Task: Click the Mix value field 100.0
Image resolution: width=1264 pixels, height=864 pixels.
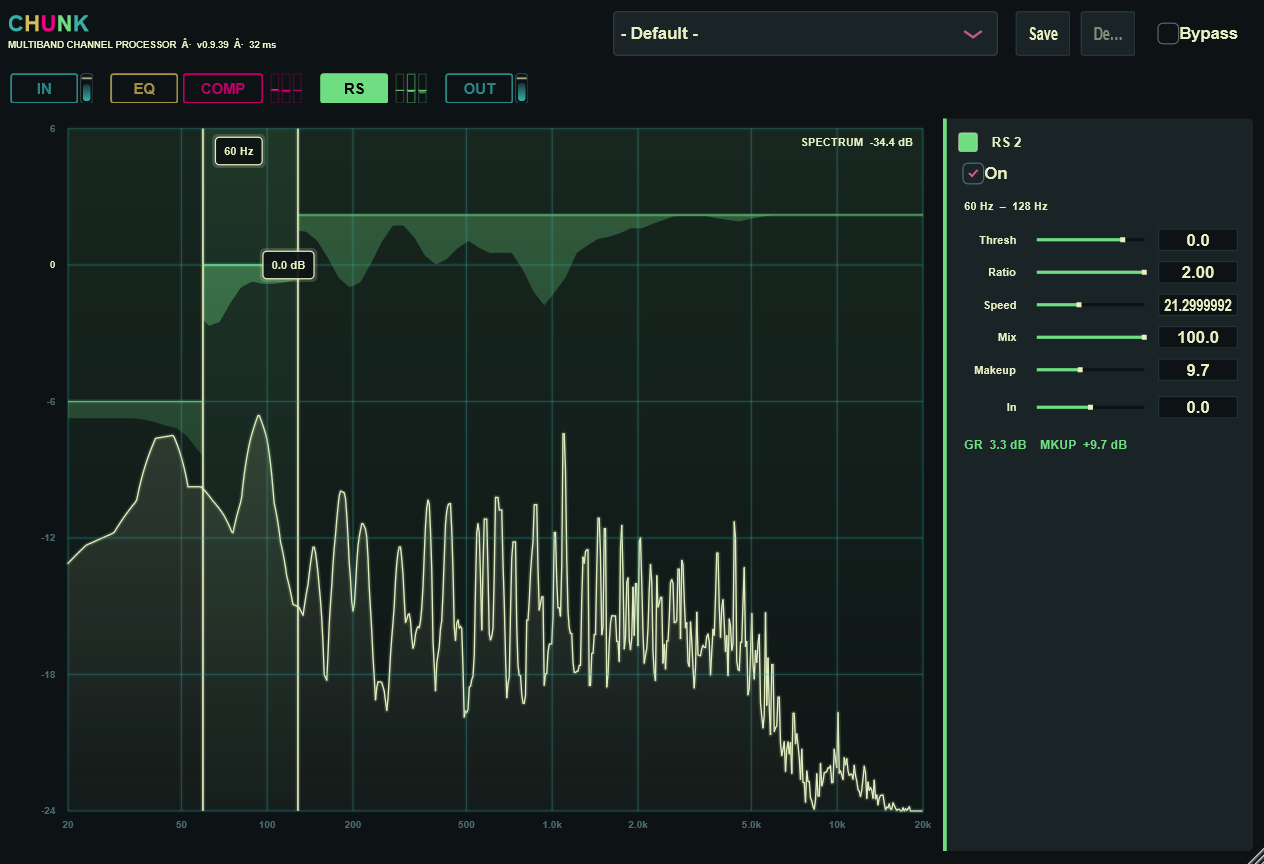Action: pyautogui.click(x=1198, y=337)
